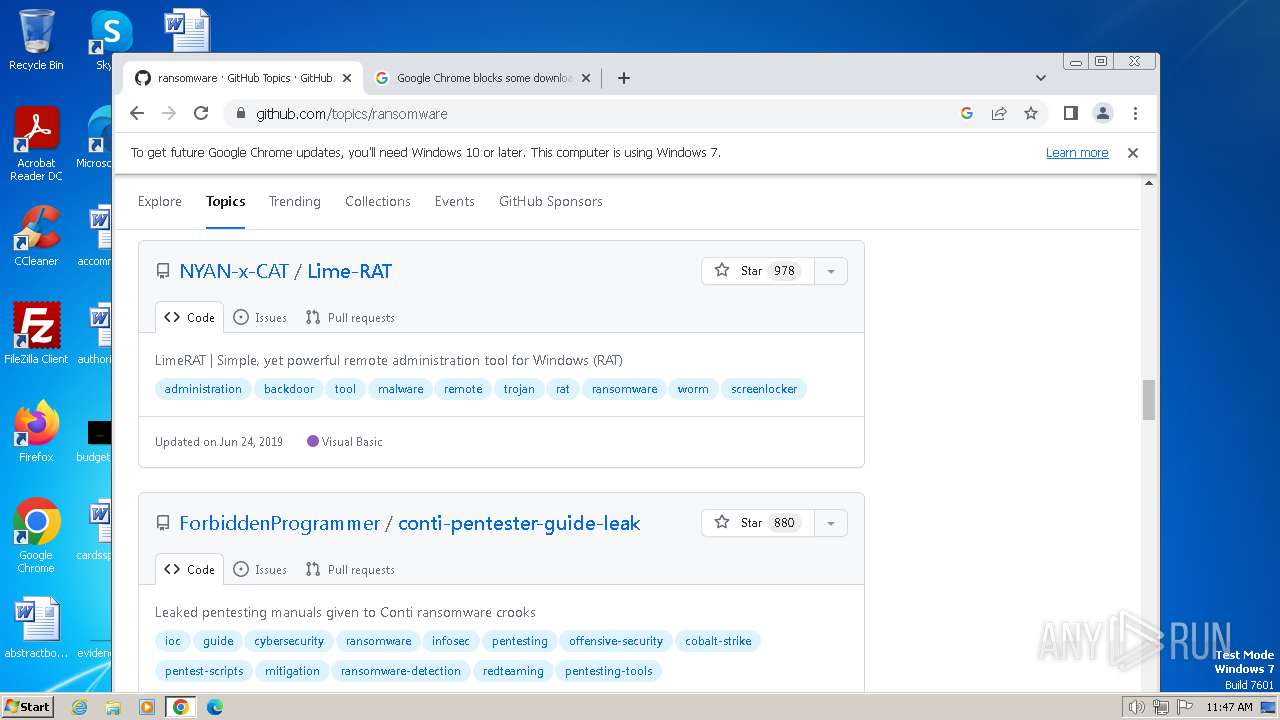Click the taskbar clock showing 11:47 AM
1280x720 pixels.
coord(1229,707)
